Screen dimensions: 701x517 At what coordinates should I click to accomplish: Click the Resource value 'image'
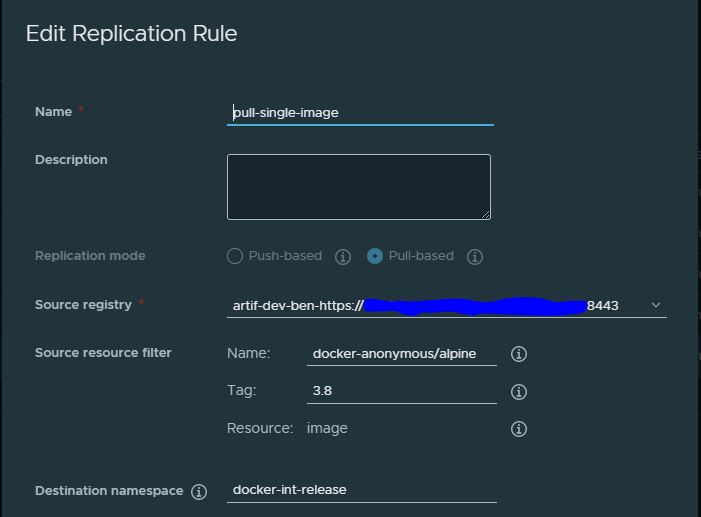327,428
